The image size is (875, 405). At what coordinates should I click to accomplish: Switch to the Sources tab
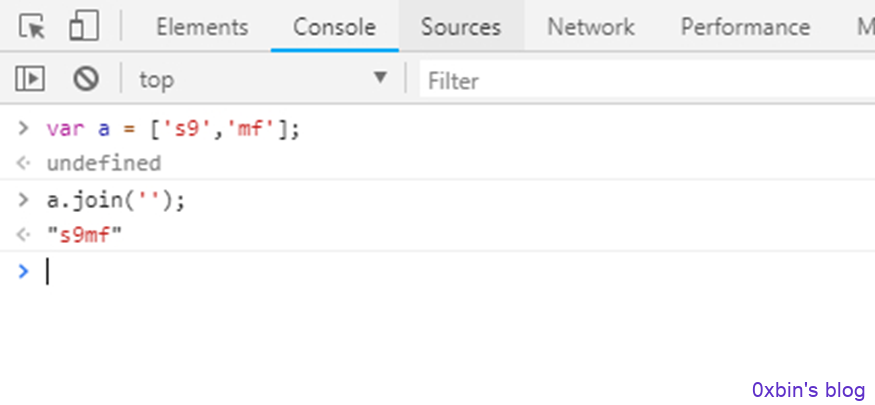pos(461,27)
